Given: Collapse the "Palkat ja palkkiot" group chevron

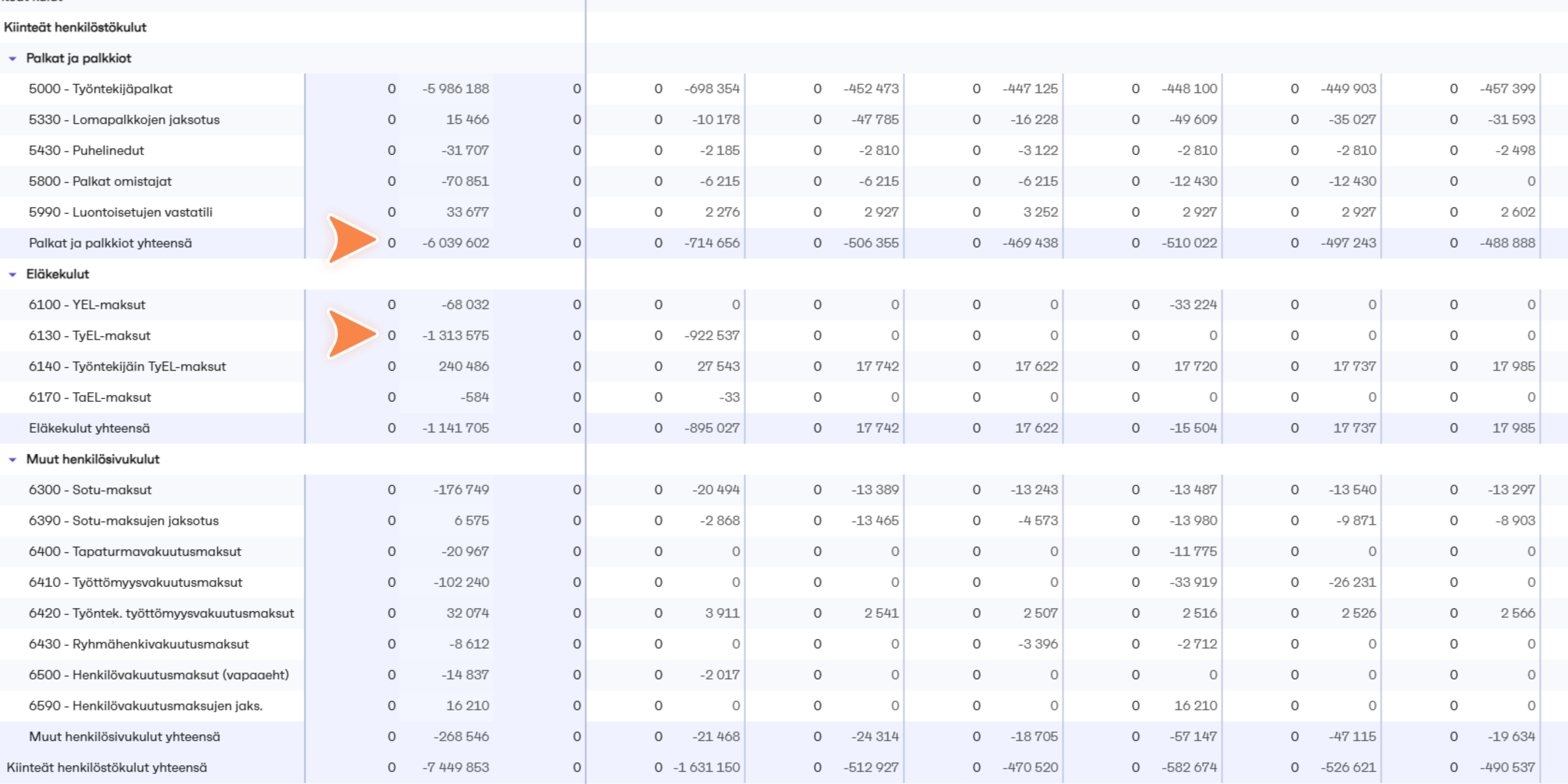Looking at the screenshot, I should 12,59.
